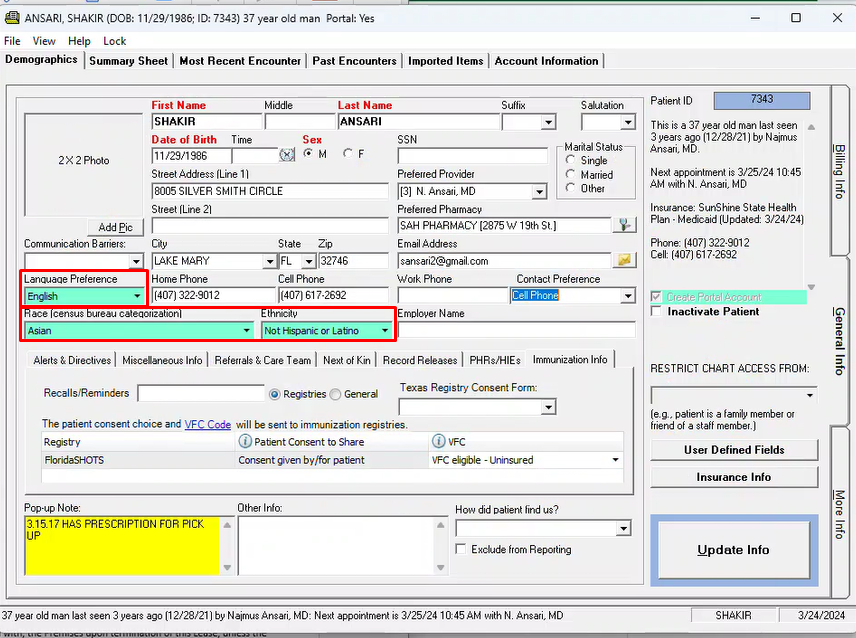Click the email envelope icon next to Email Address
Image resolution: width=856 pixels, height=638 pixels.
coord(626,260)
